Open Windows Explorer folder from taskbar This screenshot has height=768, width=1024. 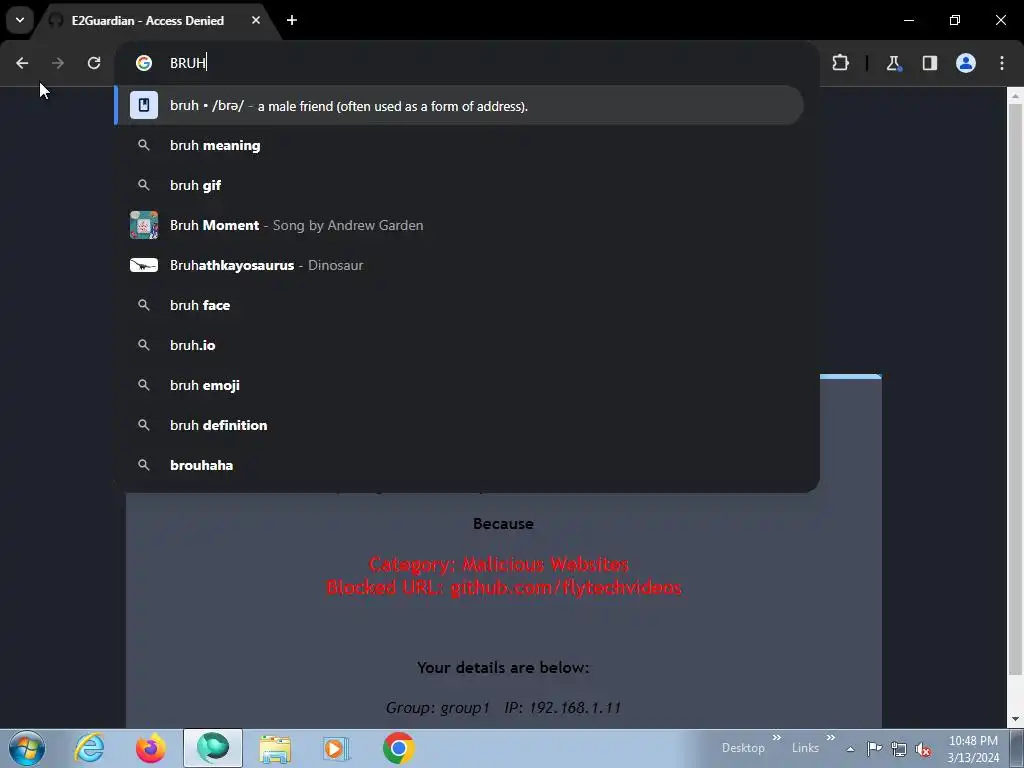275,748
